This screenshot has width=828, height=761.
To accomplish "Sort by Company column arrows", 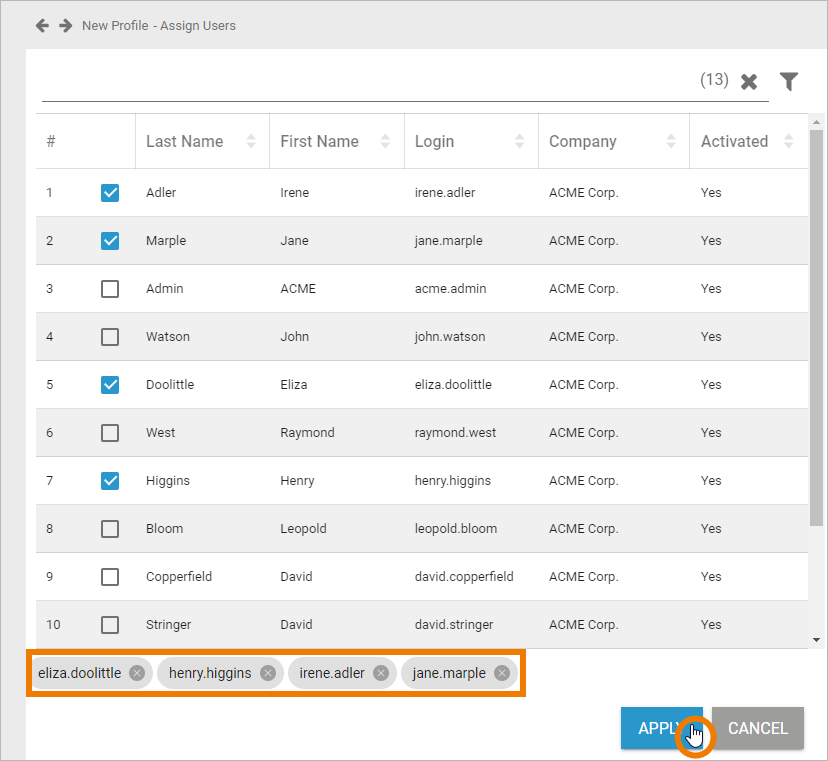I will (x=671, y=141).
